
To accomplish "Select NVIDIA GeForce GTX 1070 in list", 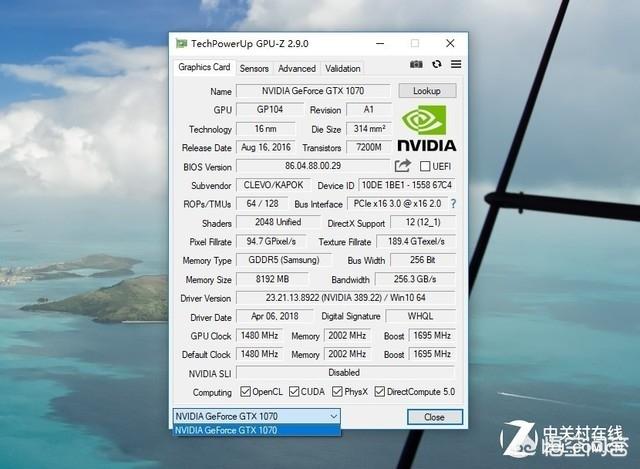I will pos(257,430).
